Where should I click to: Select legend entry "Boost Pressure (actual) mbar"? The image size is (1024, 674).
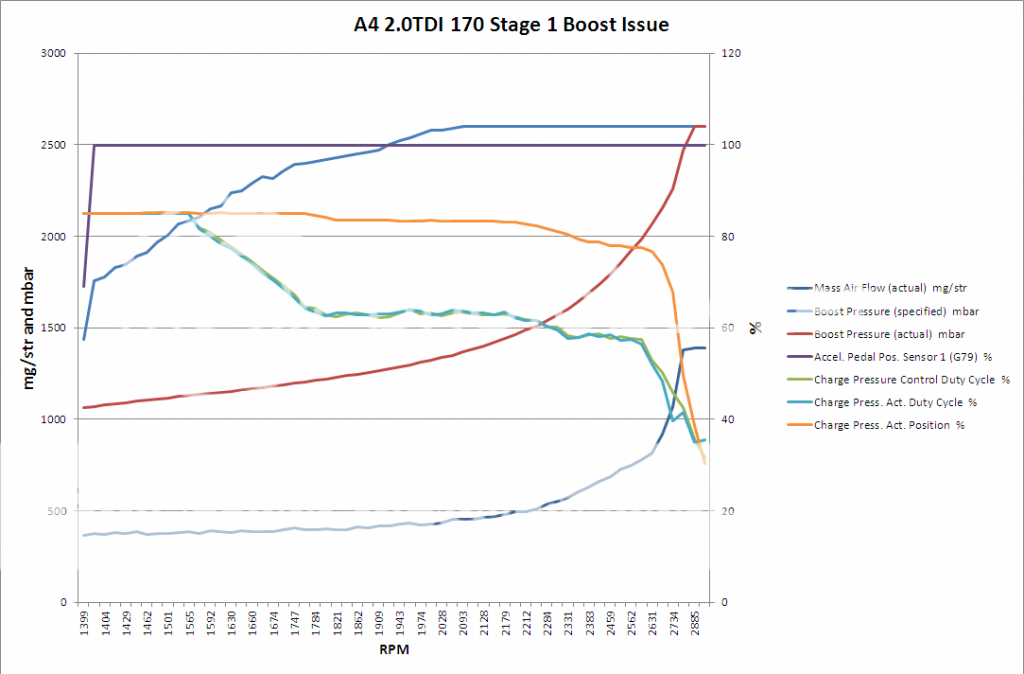pyautogui.click(x=889, y=334)
